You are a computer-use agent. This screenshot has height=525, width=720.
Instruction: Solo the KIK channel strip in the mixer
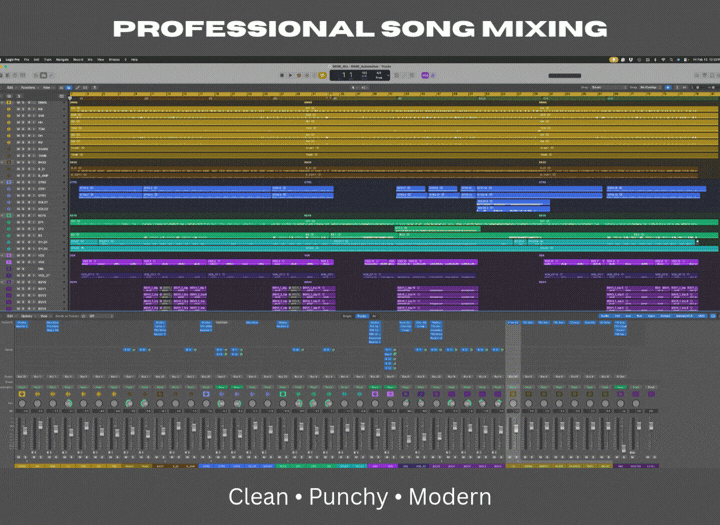tap(40, 457)
